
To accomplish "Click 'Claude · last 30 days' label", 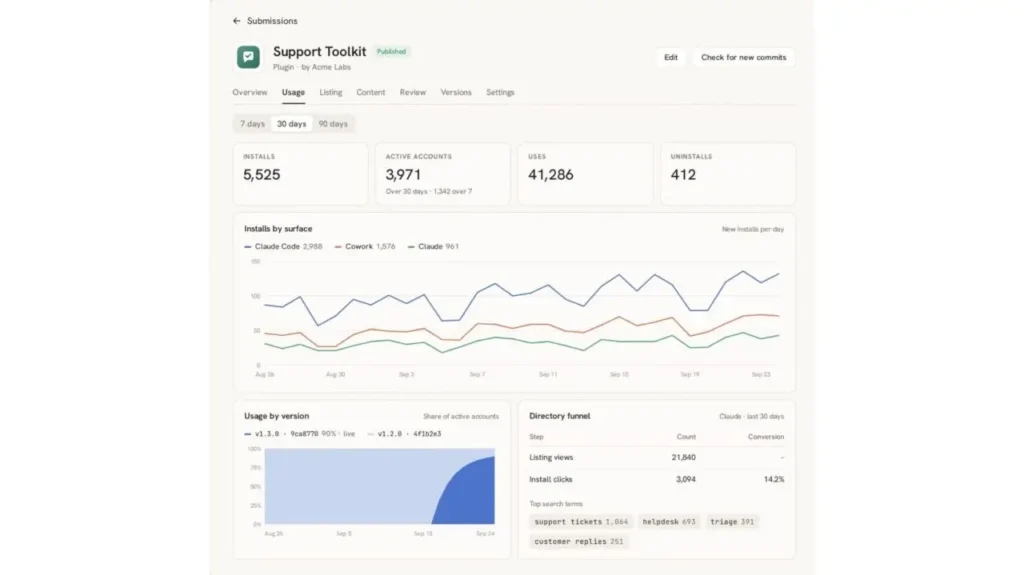I will coord(751,416).
